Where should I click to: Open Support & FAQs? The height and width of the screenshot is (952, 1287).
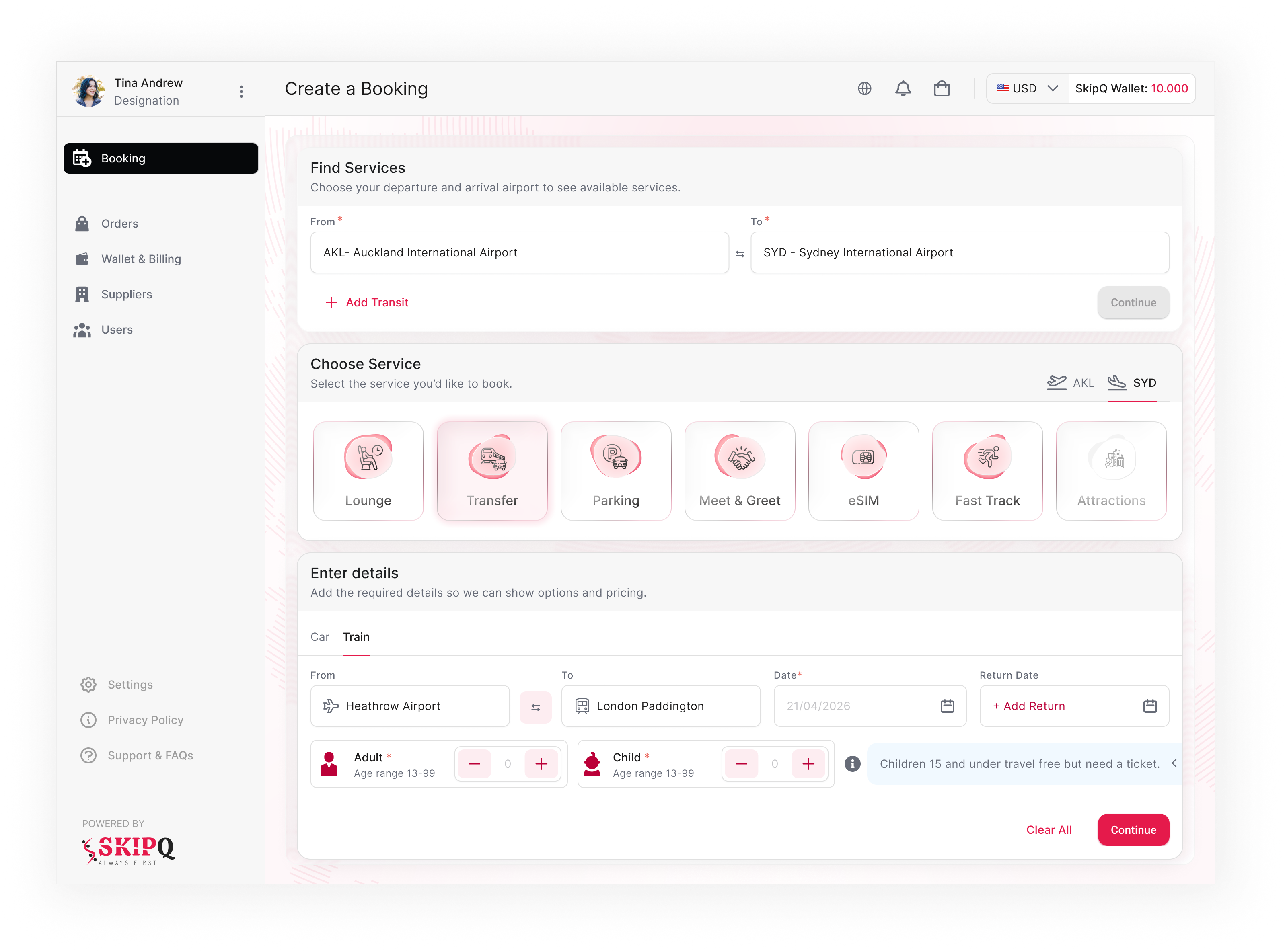pyautogui.click(x=137, y=756)
